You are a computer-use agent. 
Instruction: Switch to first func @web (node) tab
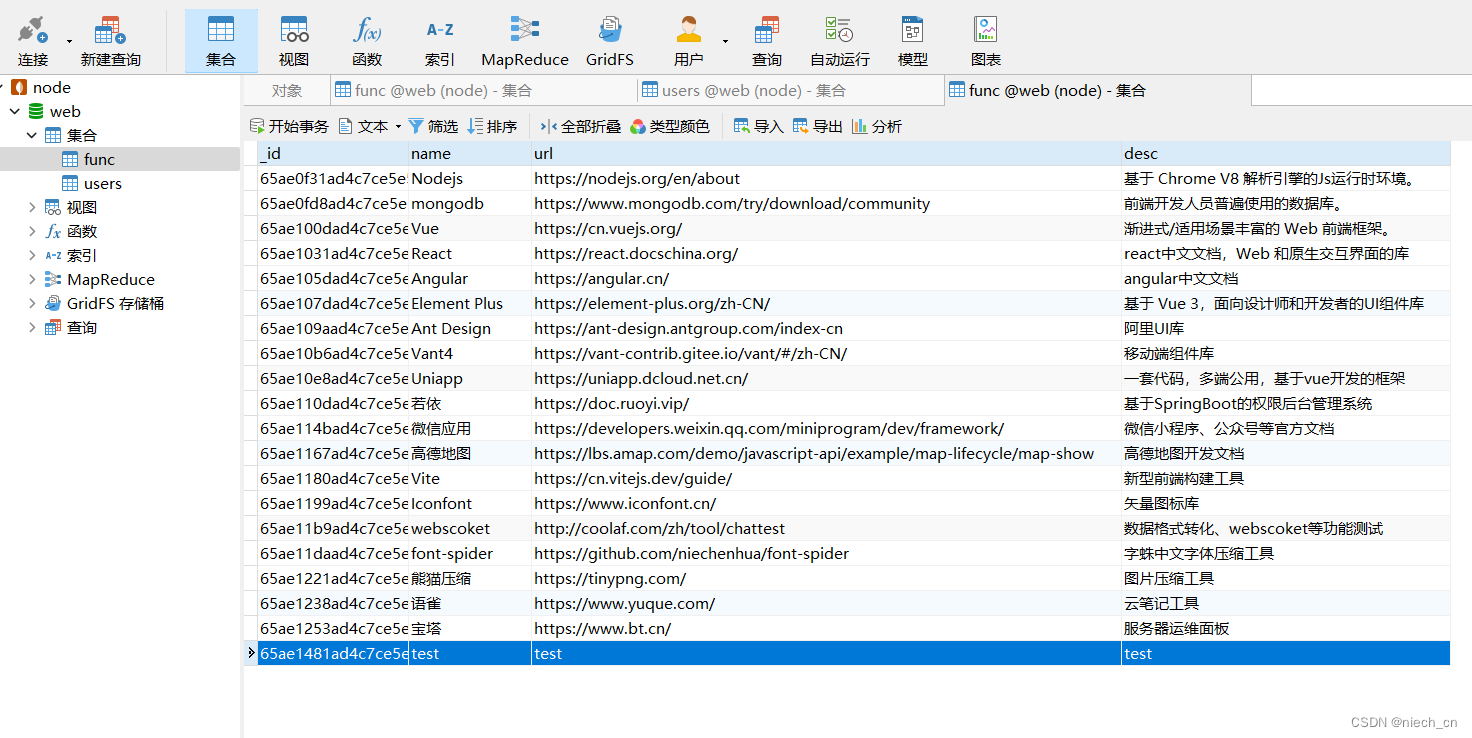pyautogui.click(x=484, y=90)
